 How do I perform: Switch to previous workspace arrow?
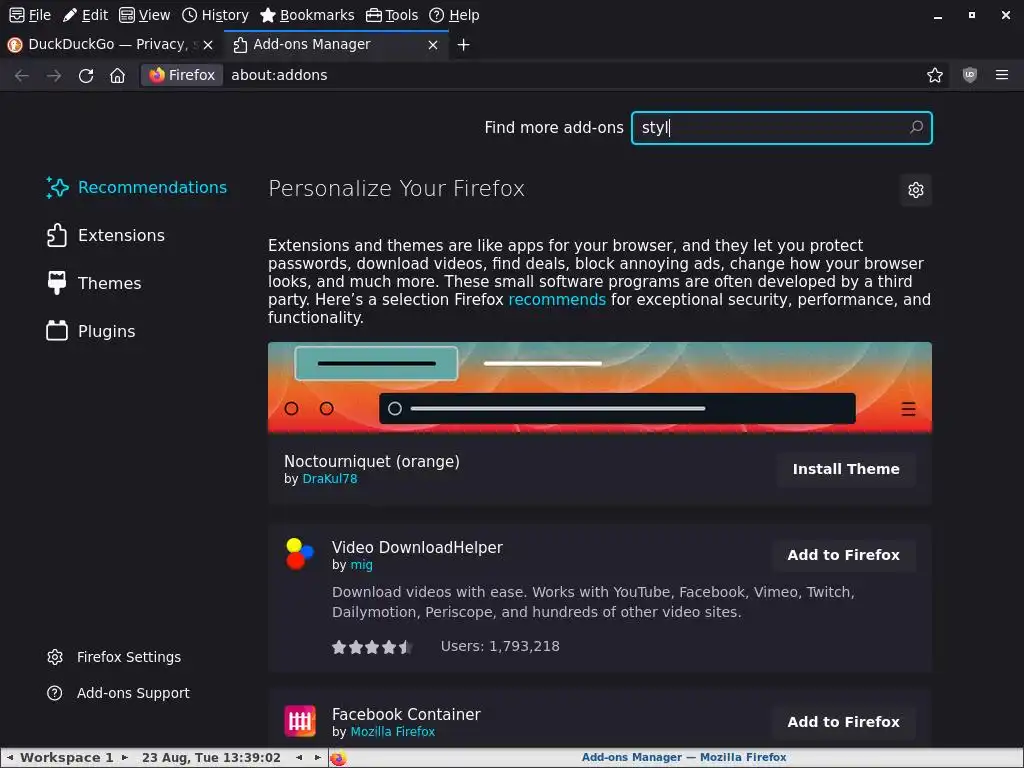pos(10,758)
